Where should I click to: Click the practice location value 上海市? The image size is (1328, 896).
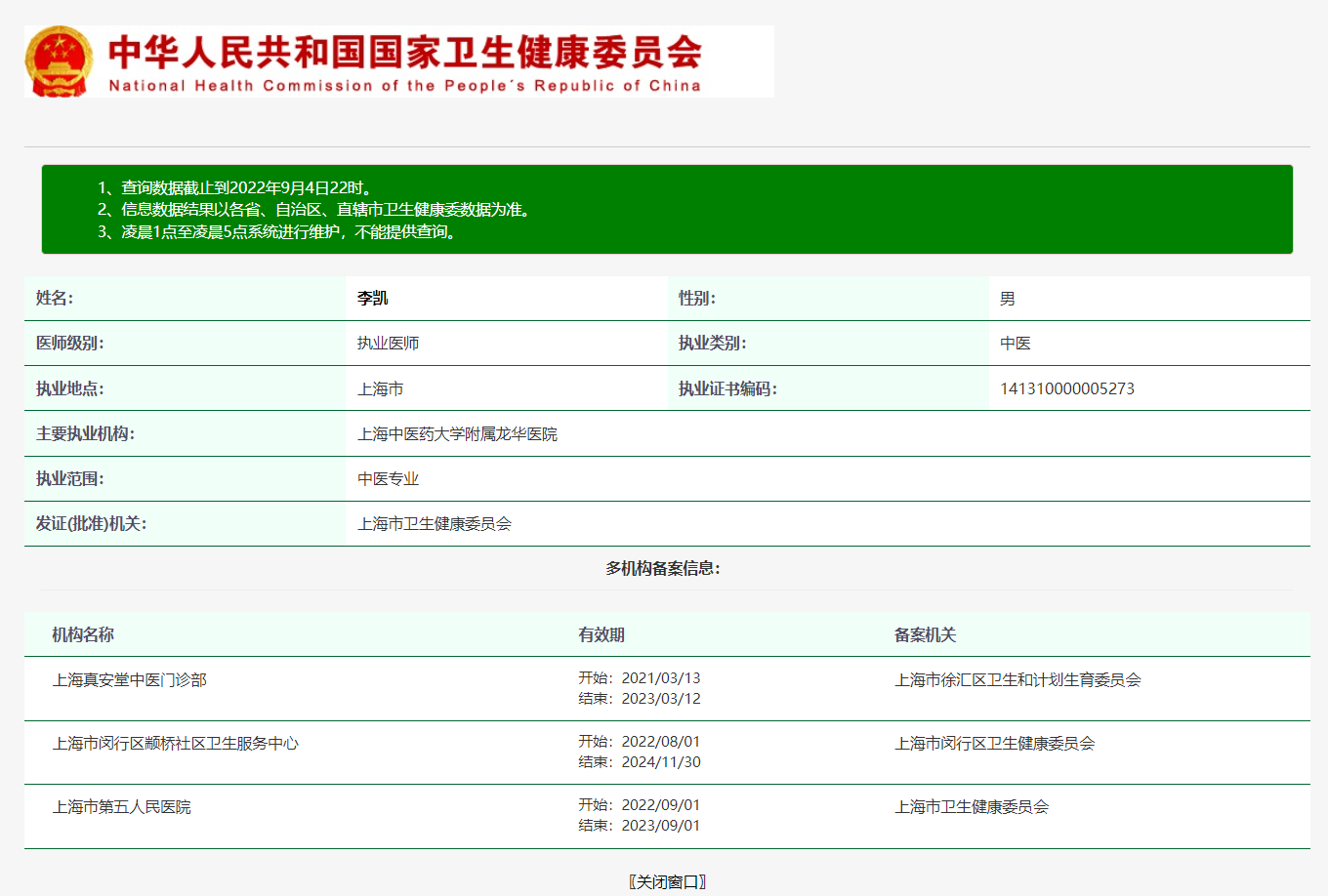381,388
